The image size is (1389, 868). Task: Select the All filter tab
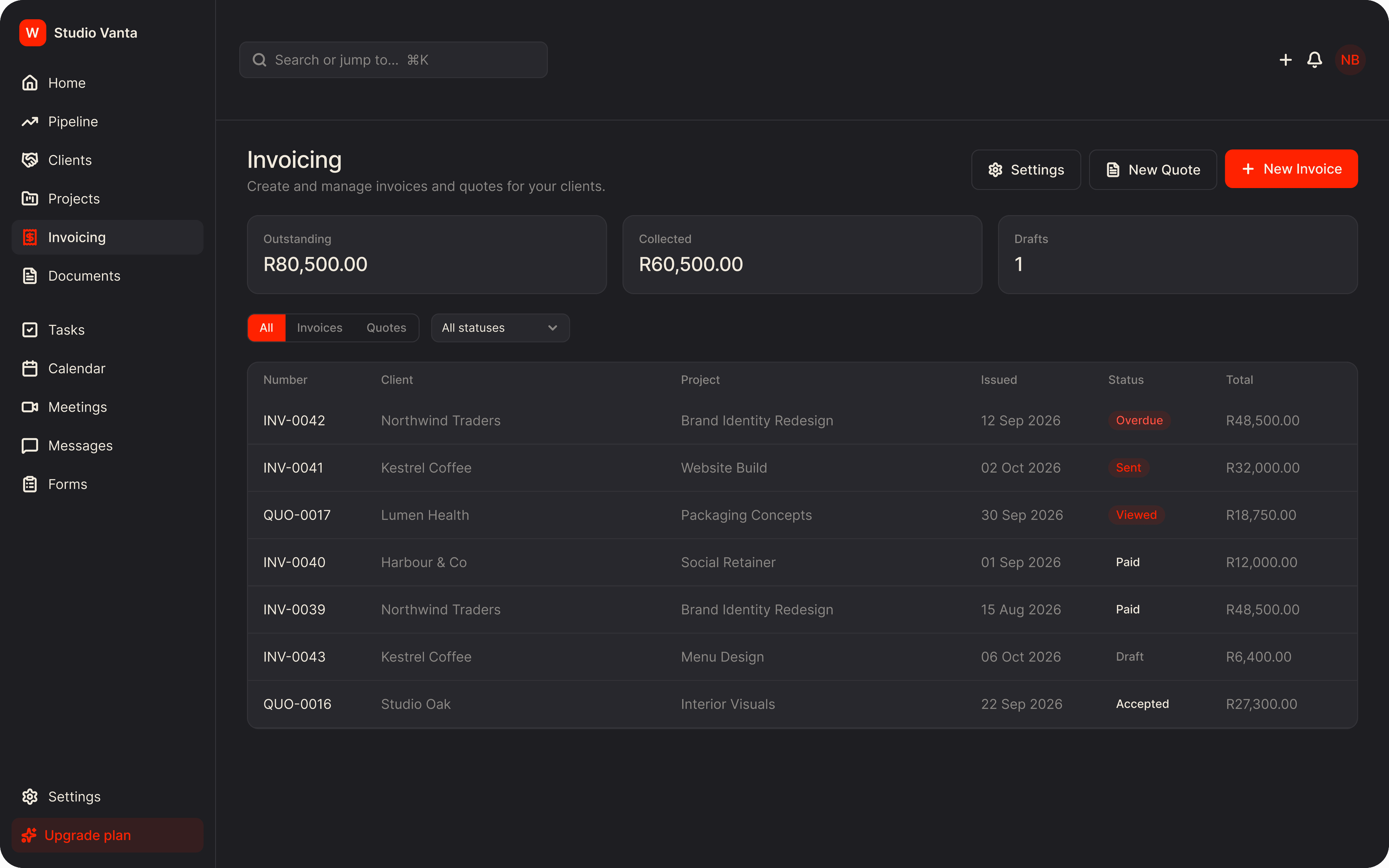[266, 328]
